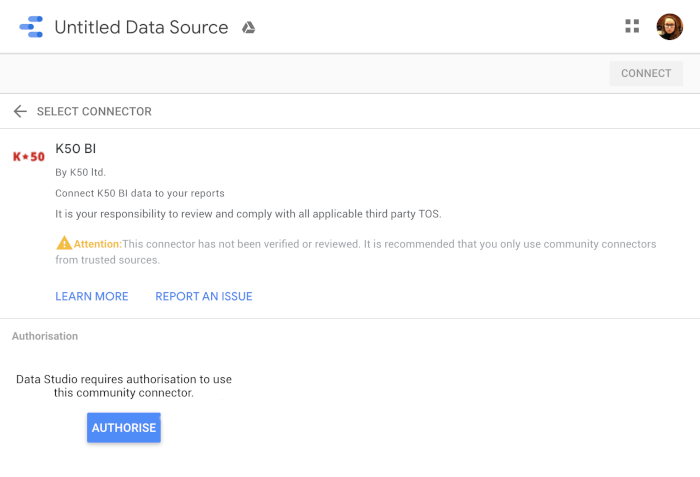This screenshot has width=700, height=477.
Task: Click the Data Studio requires authorisation message
Action: [x=124, y=386]
